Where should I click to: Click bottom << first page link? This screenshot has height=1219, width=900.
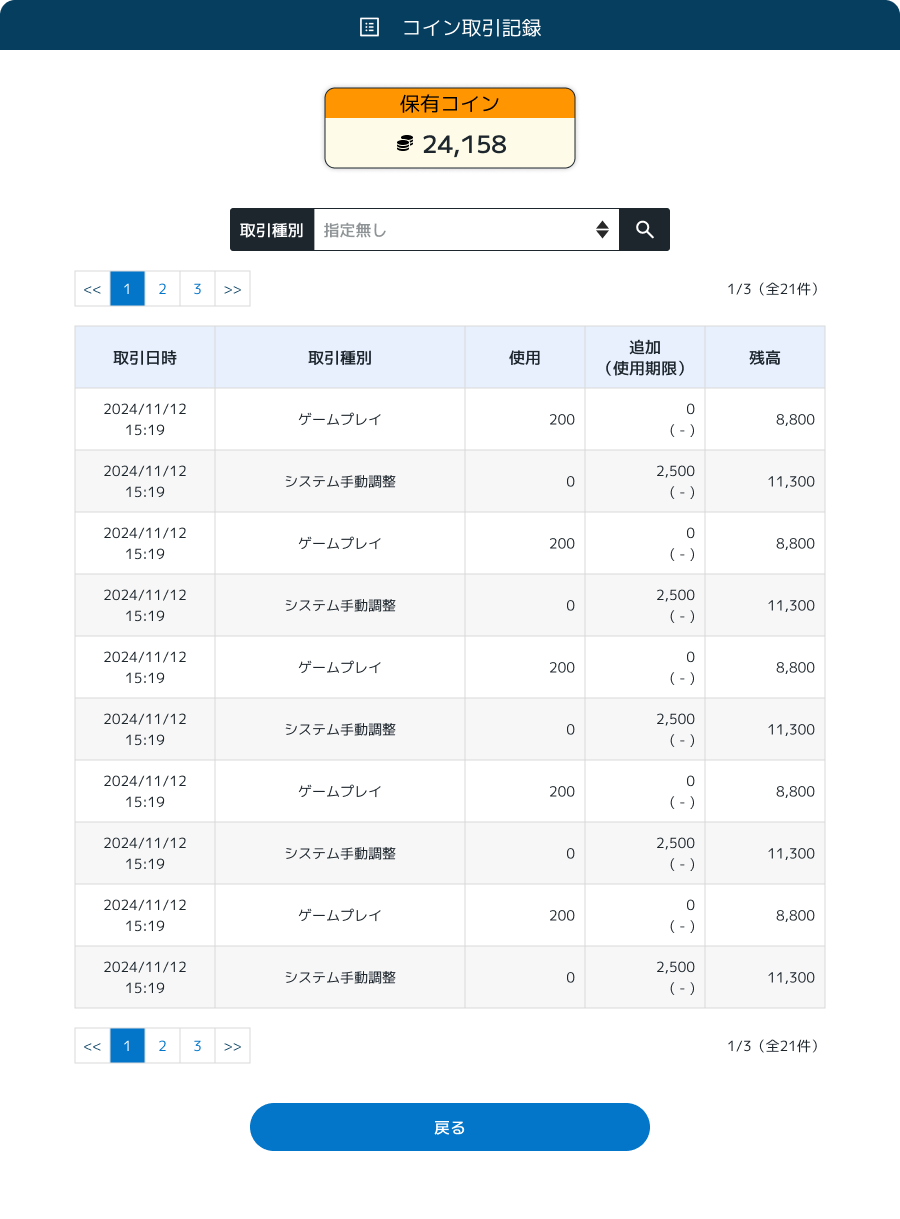pos(92,1046)
